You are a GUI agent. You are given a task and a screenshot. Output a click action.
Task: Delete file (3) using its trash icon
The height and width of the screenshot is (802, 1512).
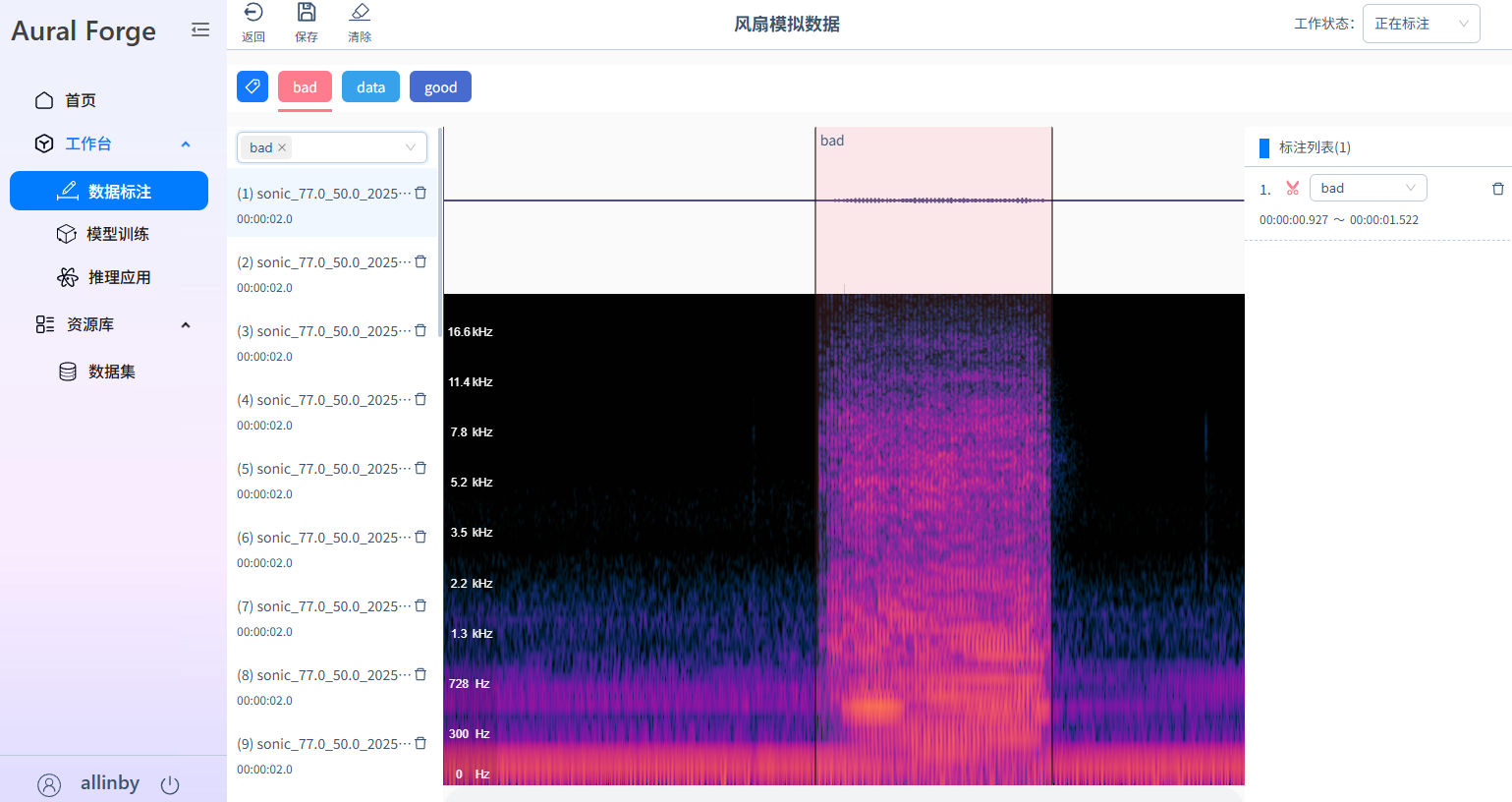420,331
